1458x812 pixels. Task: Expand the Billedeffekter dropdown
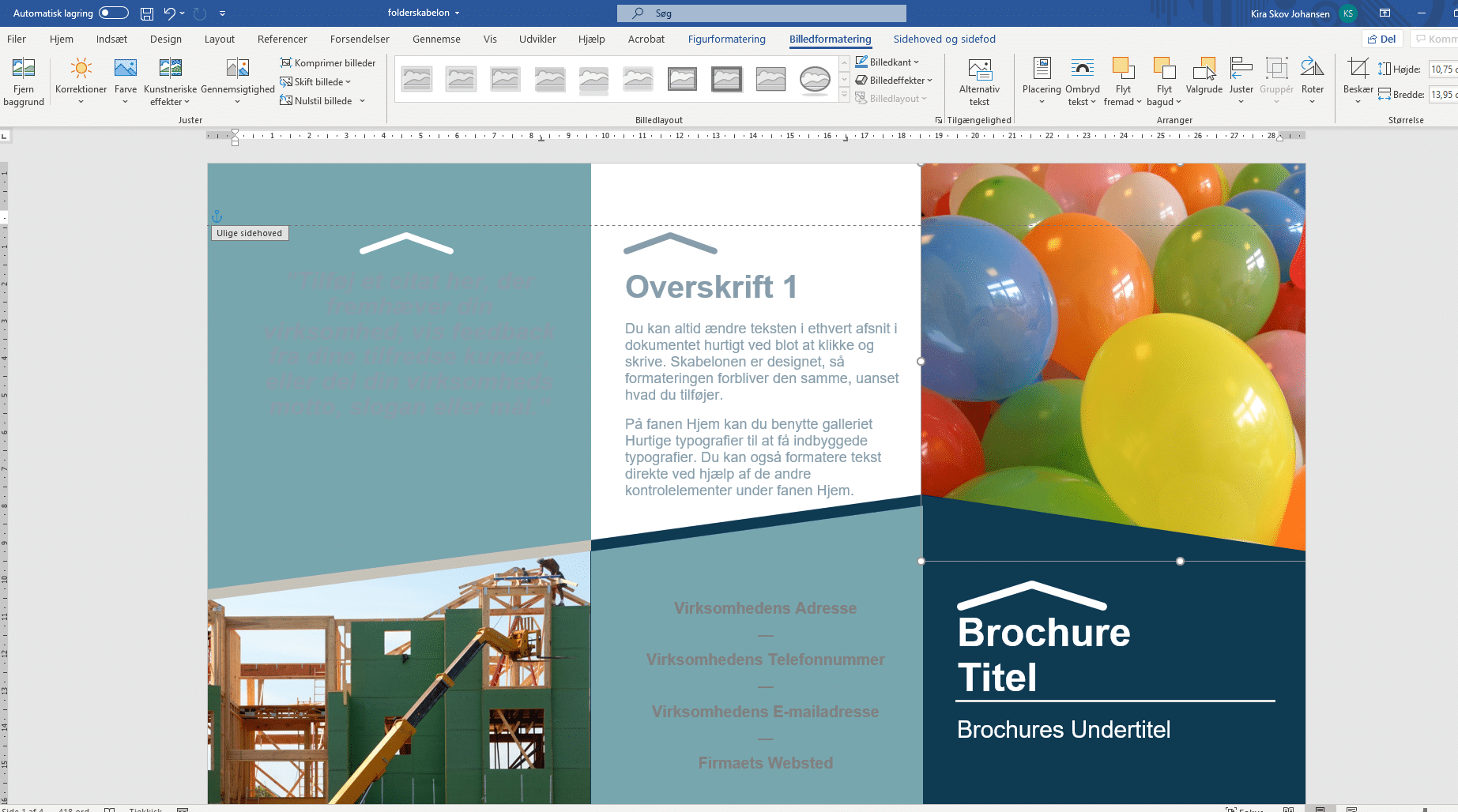897,81
